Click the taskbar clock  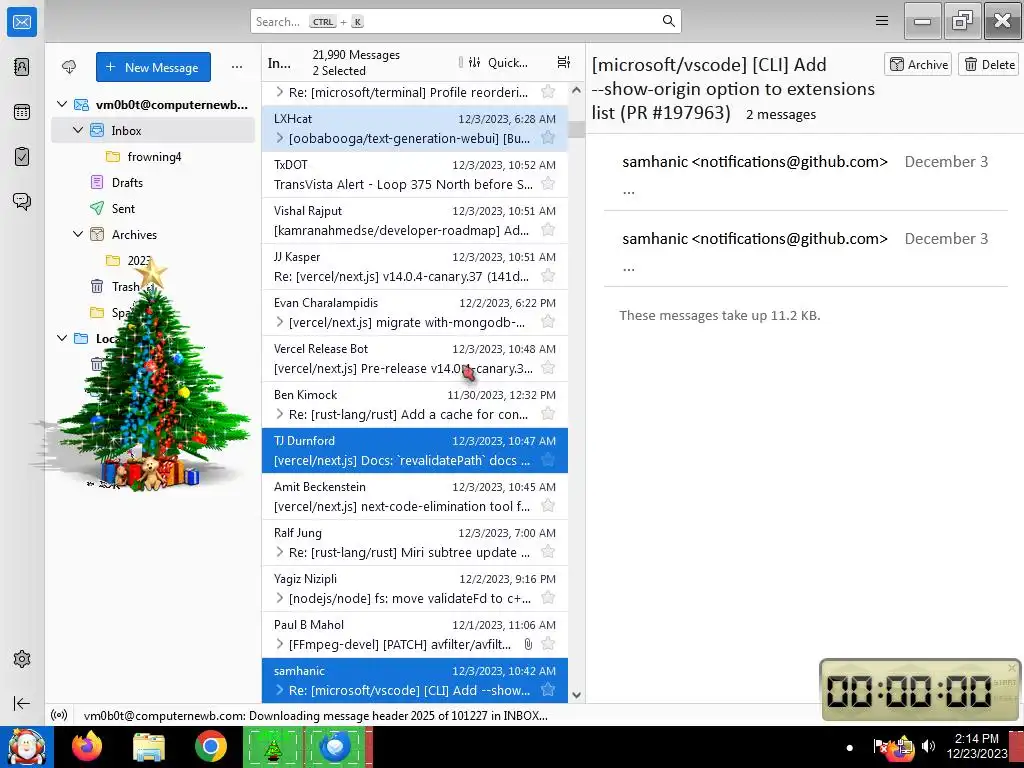pos(977,746)
